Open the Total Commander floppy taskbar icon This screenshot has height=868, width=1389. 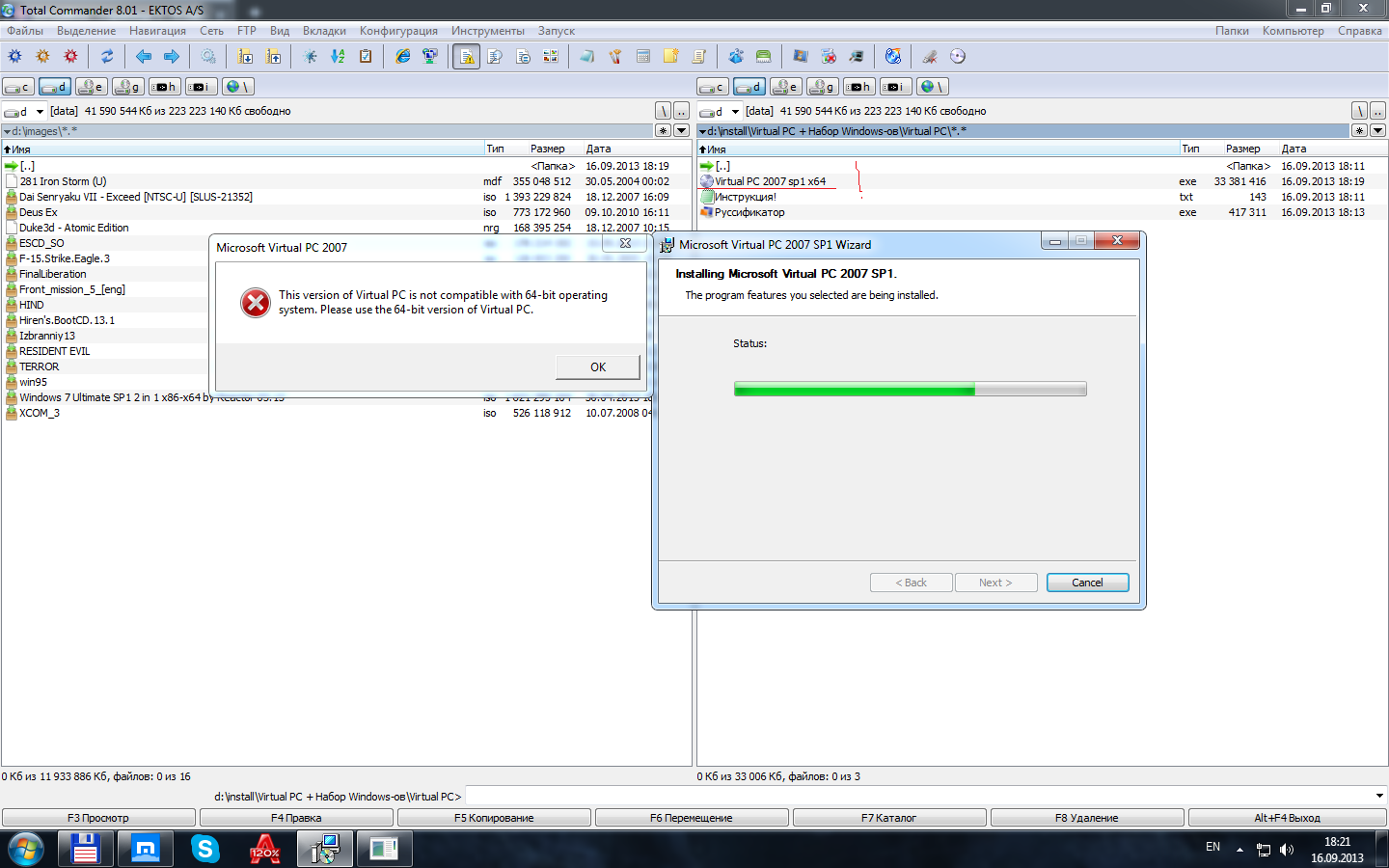pos(85,849)
